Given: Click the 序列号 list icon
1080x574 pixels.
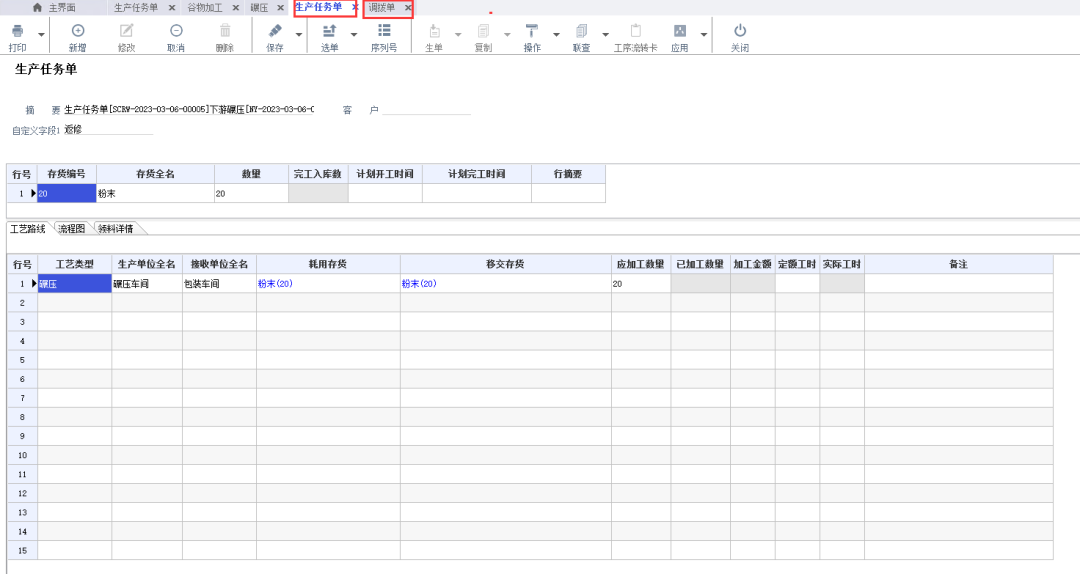Looking at the screenshot, I should (384, 31).
